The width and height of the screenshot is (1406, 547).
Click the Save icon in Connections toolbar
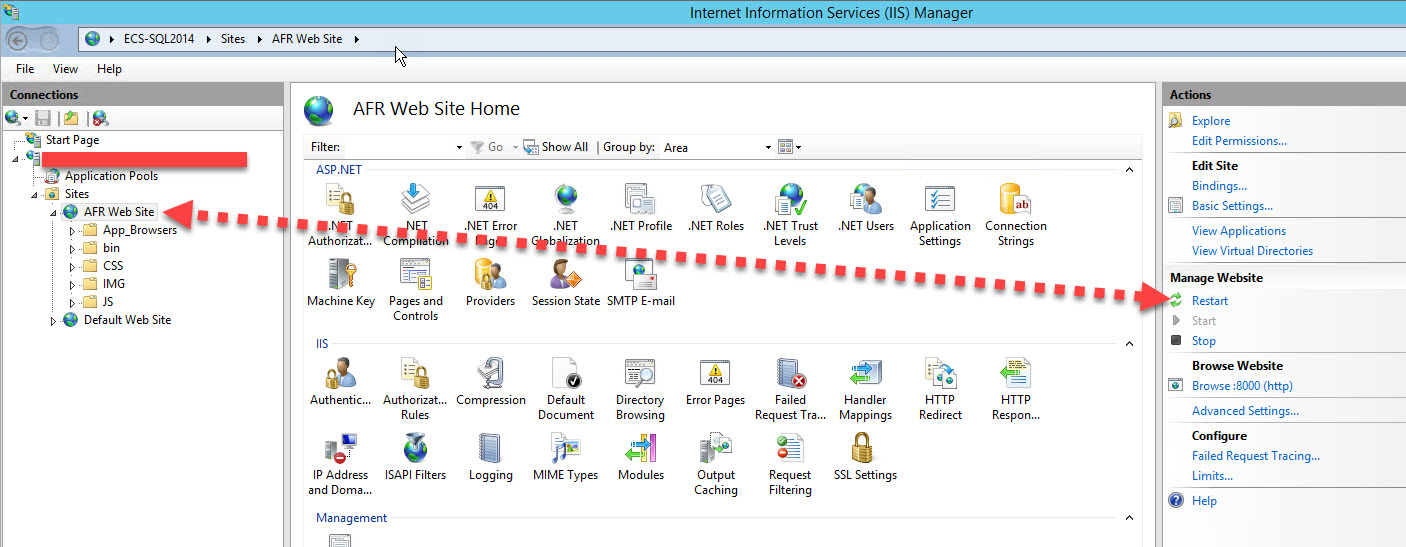pyautogui.click(x=43, y=118)
